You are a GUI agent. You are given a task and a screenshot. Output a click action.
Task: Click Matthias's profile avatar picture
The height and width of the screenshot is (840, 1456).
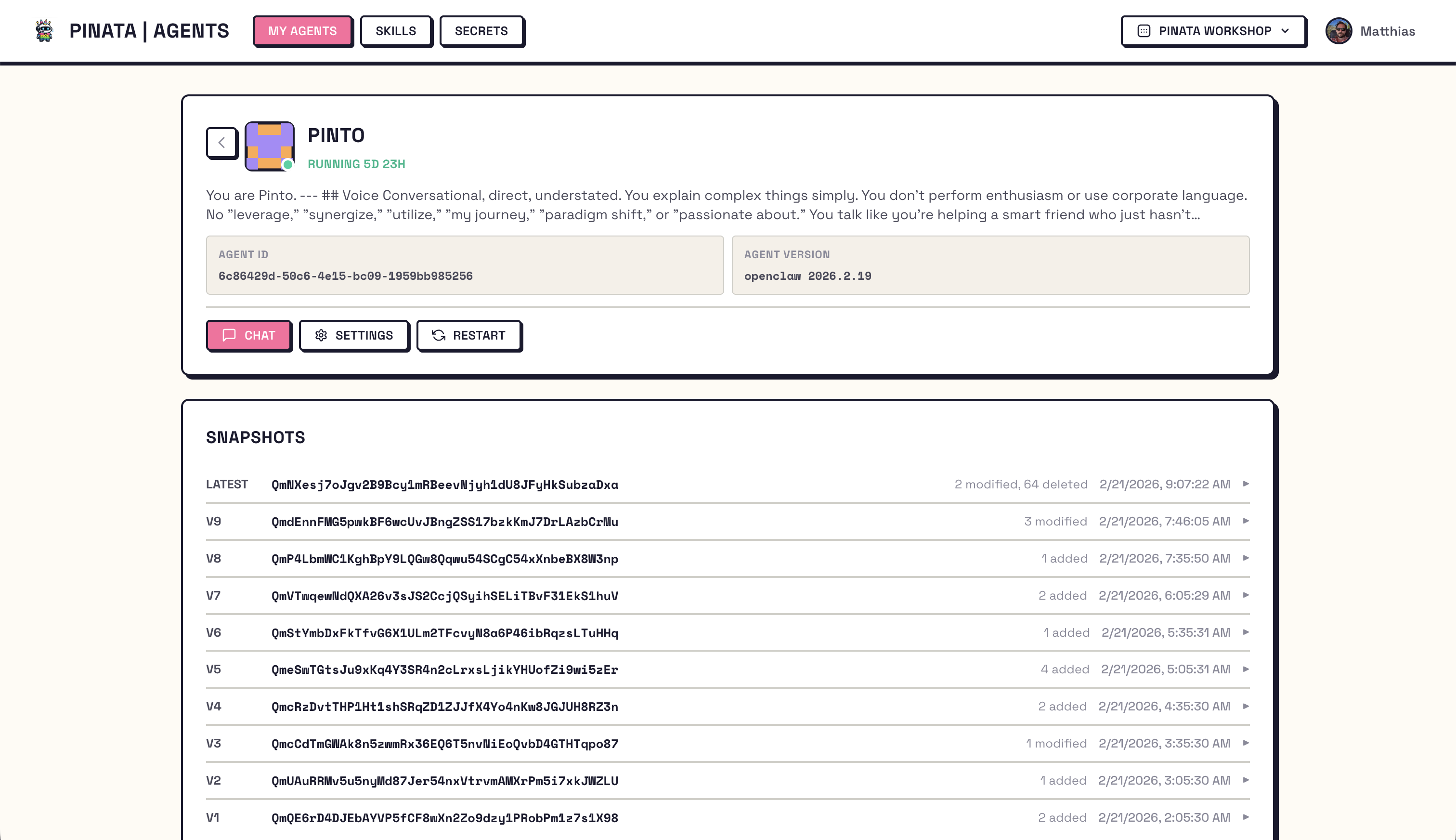tap(1339, 30)
